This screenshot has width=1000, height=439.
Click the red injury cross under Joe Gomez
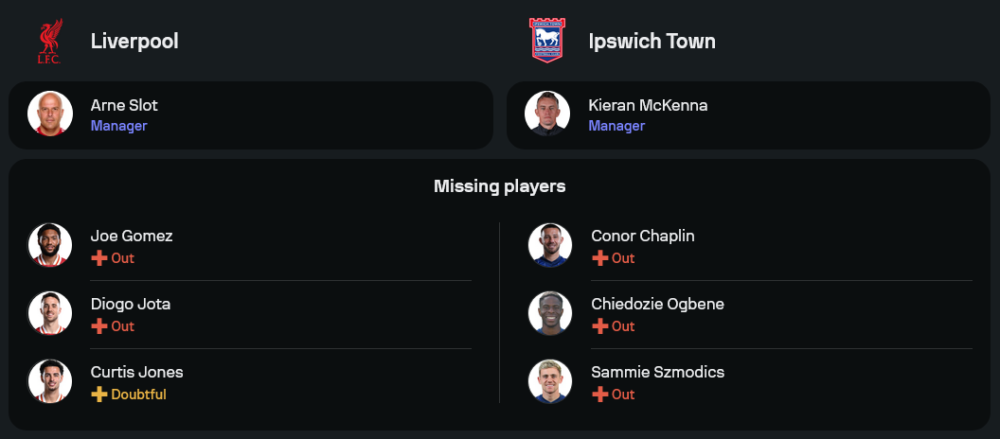point(99,258)
